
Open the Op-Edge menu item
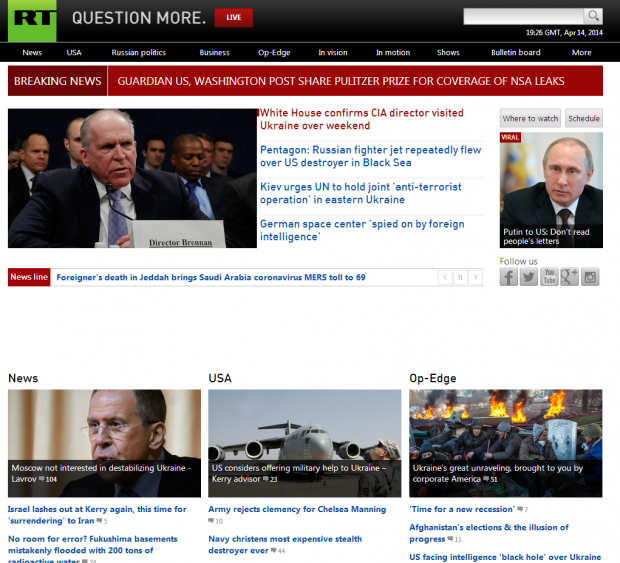coord(274,53)
